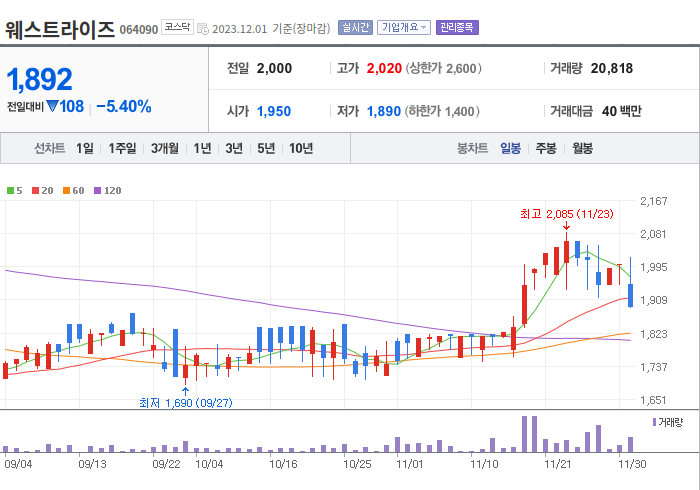Click the 11/10 date axis label
700x490 pixels.
click(x=484, y=464)
